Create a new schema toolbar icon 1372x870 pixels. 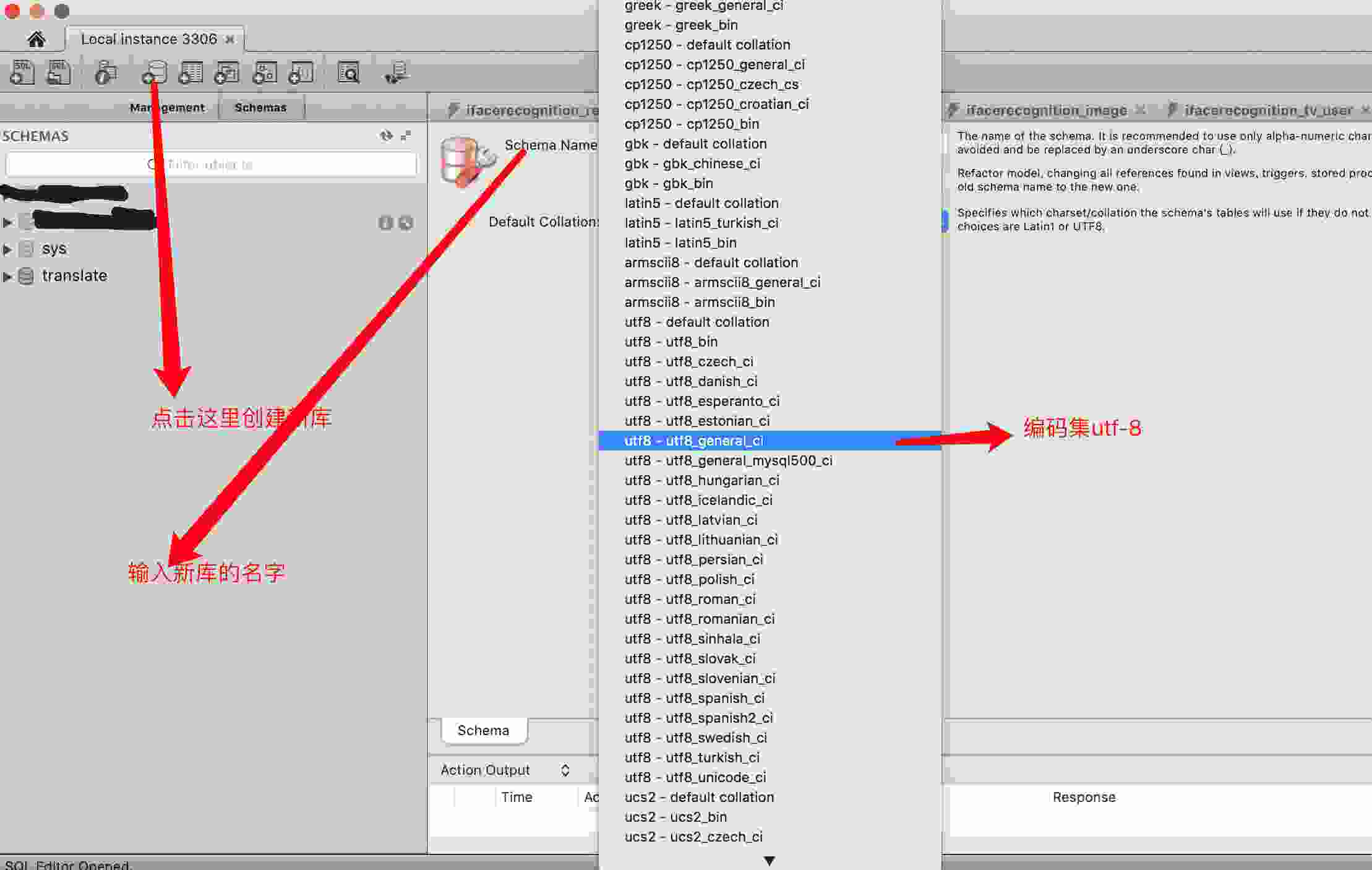tap(154, 73)
